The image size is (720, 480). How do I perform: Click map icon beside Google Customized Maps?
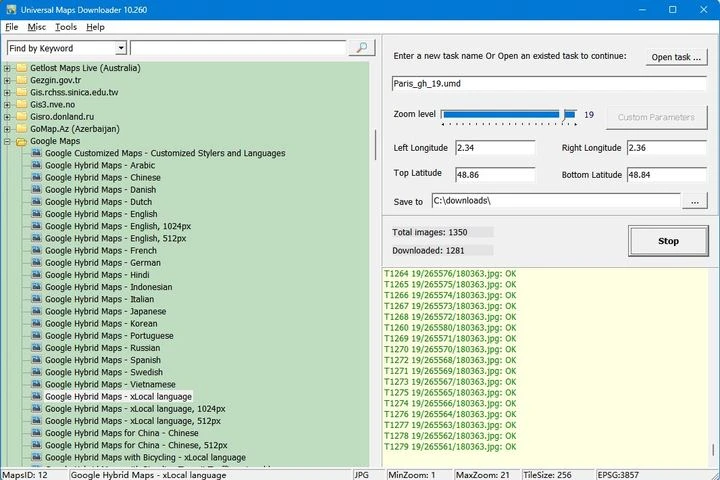point(36,153)
